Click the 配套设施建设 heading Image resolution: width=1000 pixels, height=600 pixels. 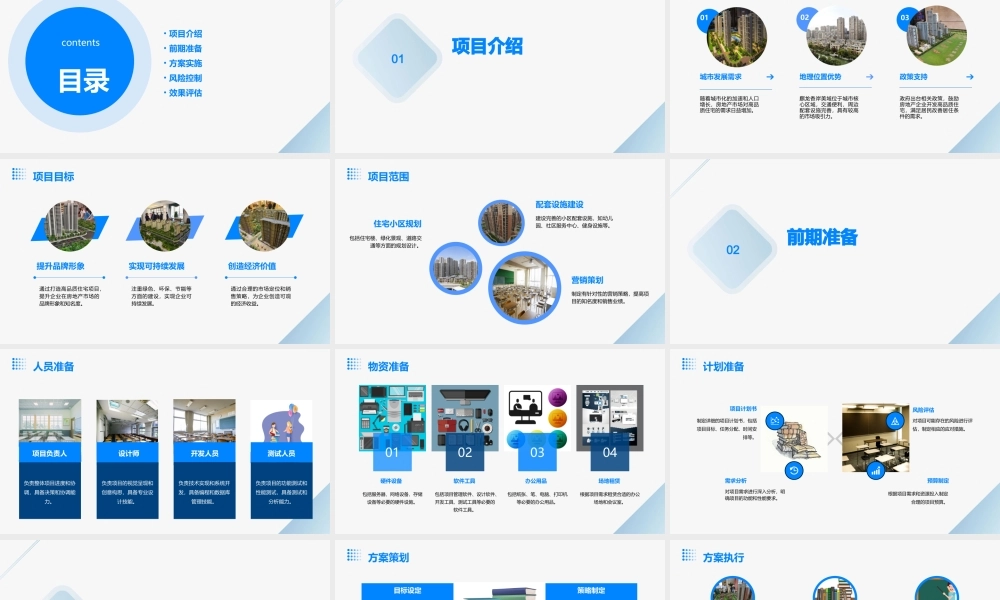(x=559, y=205)
